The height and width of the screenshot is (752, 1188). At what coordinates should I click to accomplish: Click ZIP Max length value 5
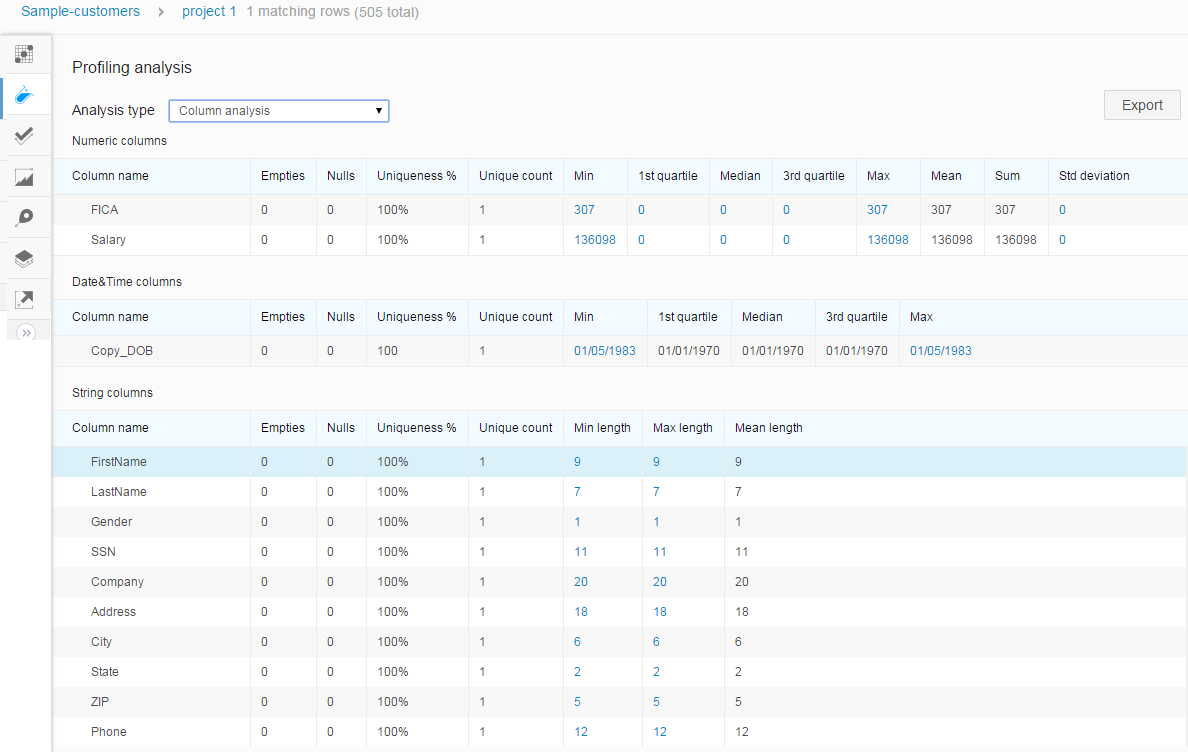[x=656, y=702]
